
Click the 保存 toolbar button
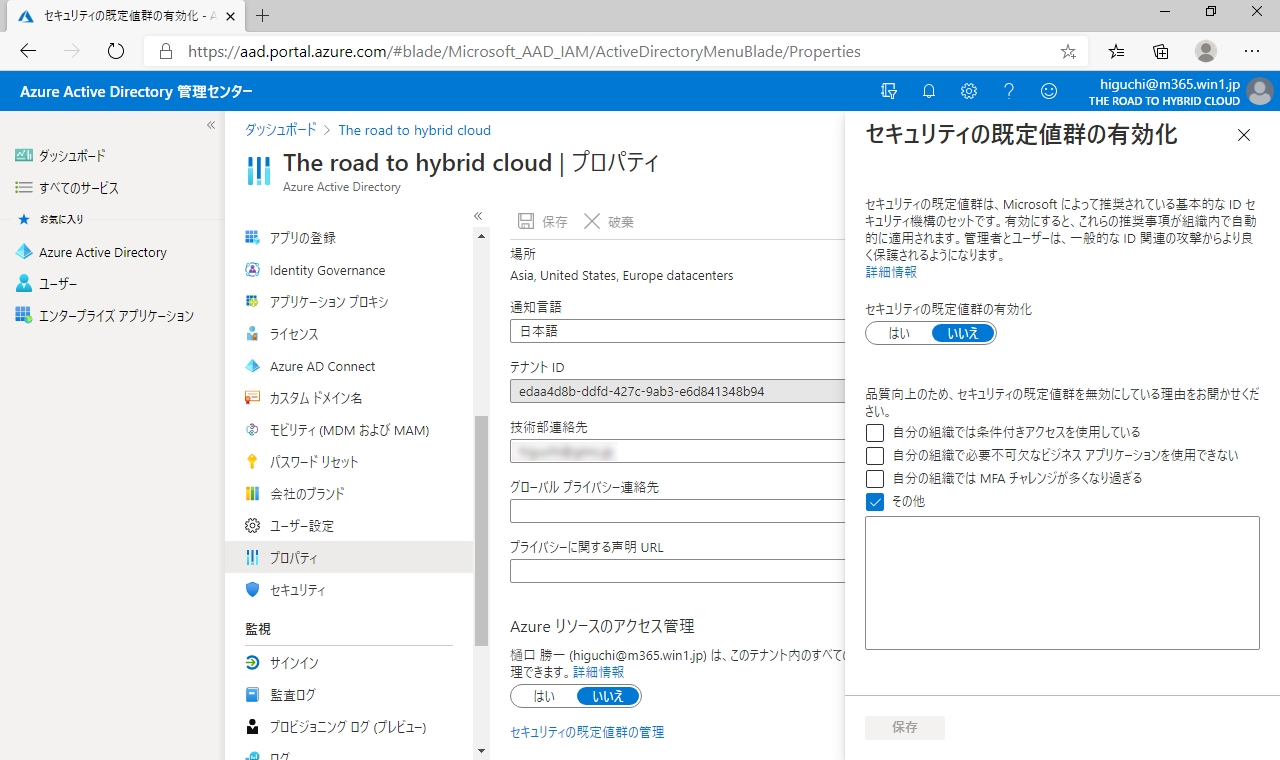click(542, 222)
